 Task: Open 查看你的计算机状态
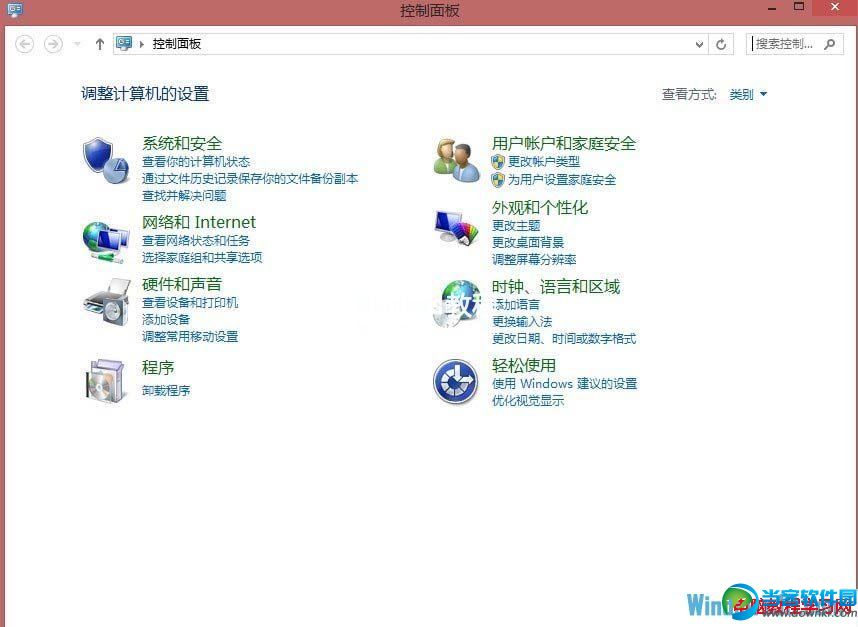pos(196,162)
